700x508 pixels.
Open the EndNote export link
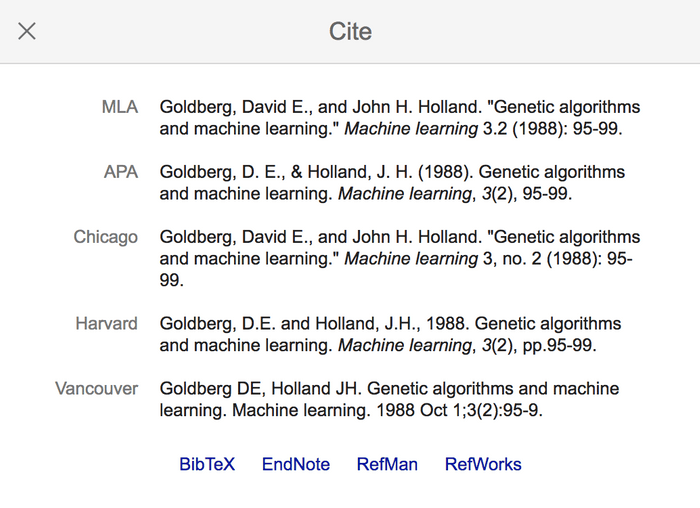(x=296, y=464)
